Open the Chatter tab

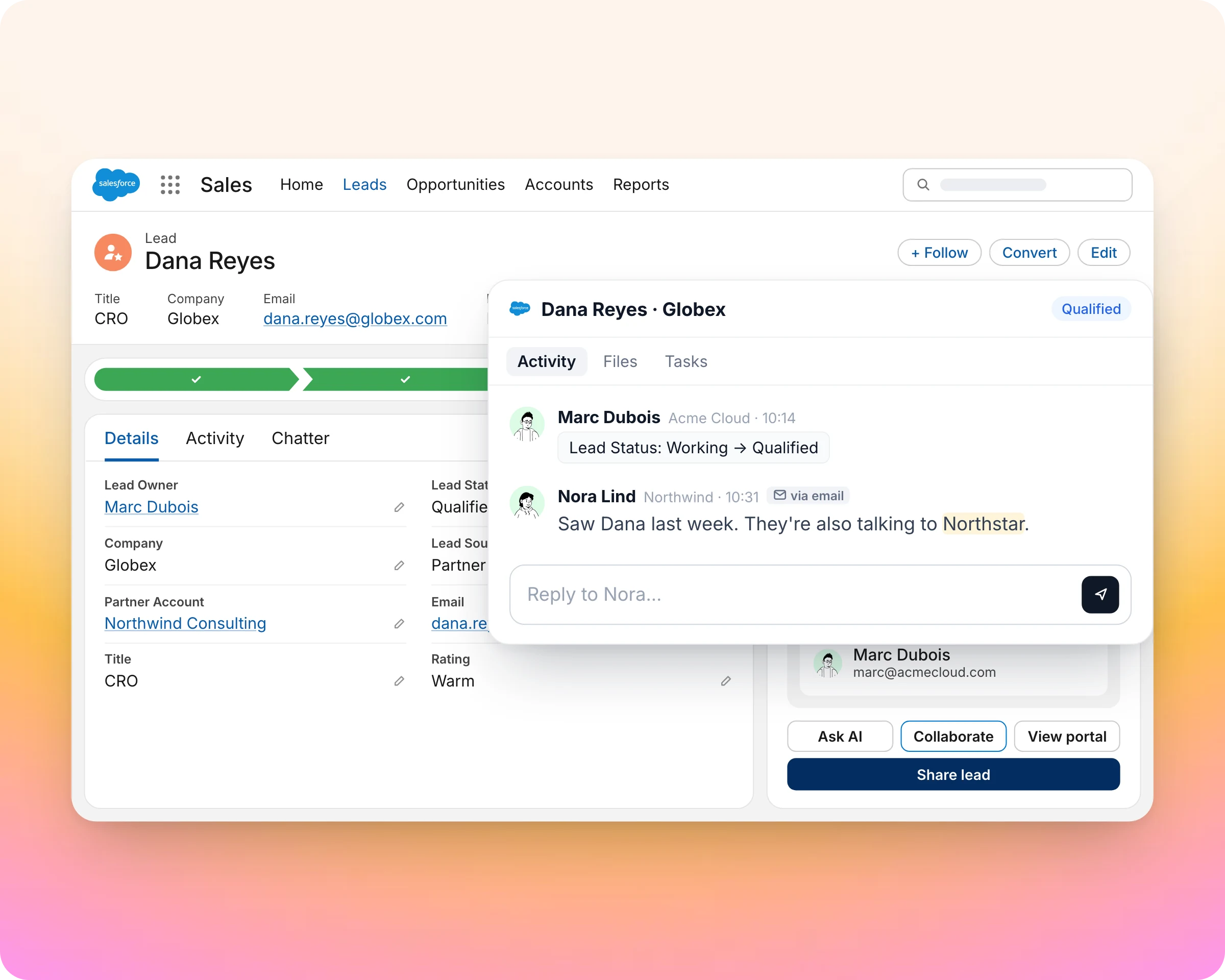[x=300, y=438]
